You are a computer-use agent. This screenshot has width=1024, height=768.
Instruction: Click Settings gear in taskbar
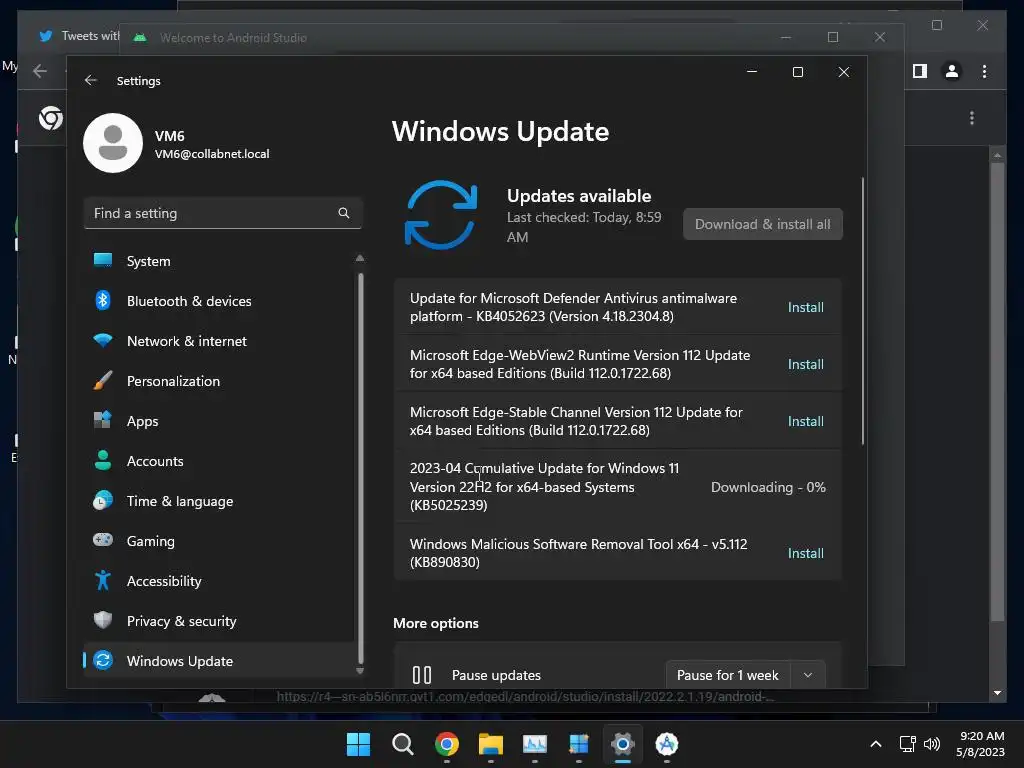pos(622,744)
